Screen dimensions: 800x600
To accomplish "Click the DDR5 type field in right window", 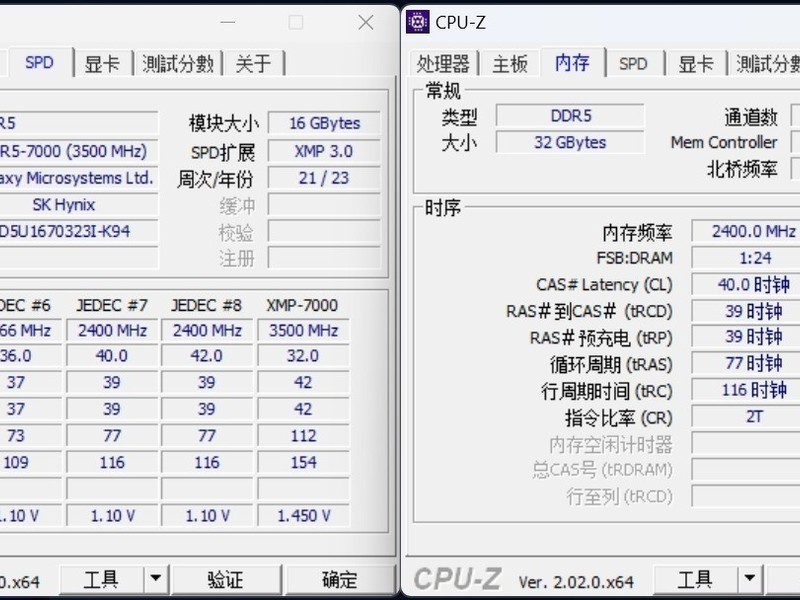I will pos(570,115).
